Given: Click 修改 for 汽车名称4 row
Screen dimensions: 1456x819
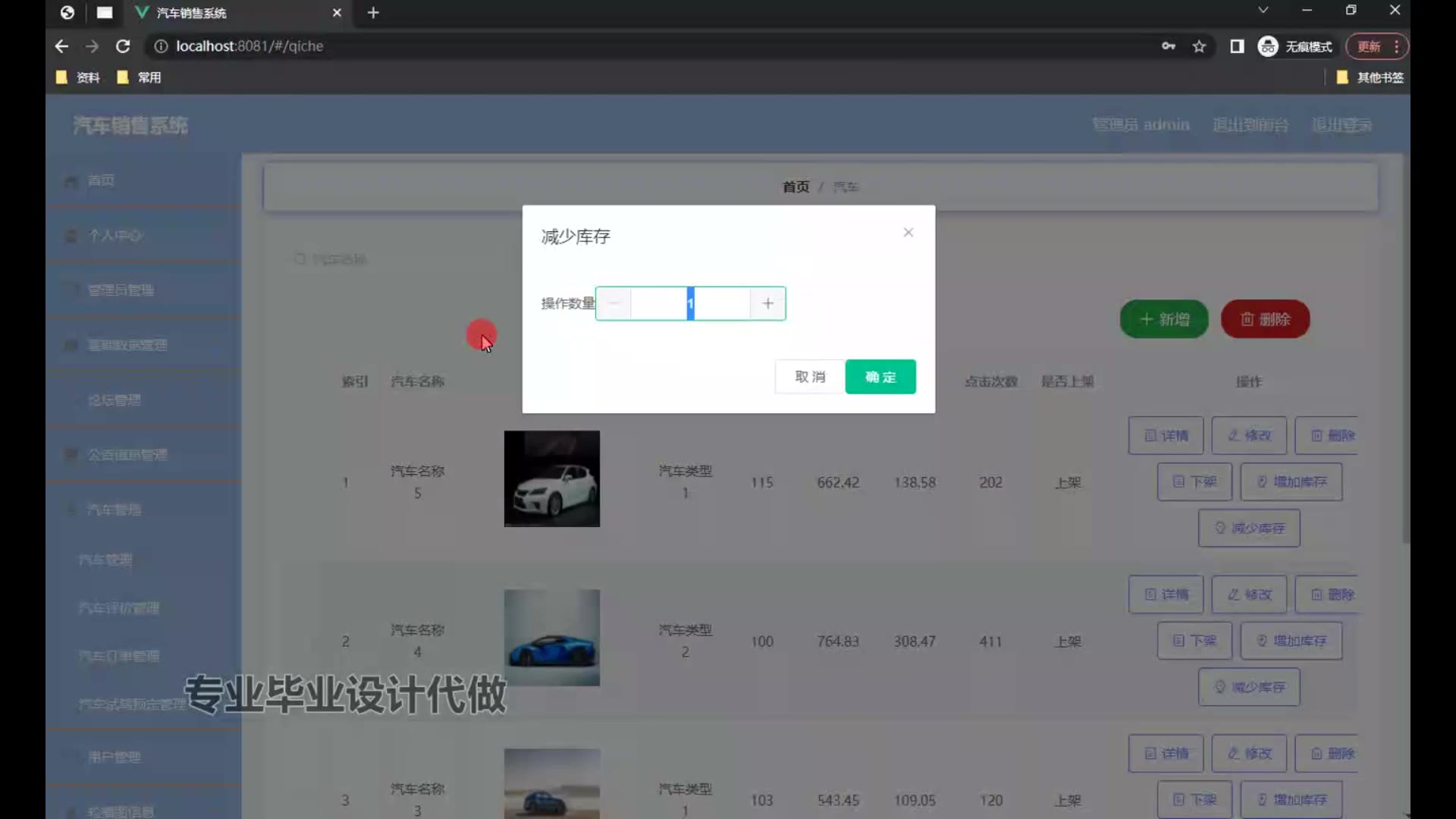Looking at the screenshot, I should (x=1249, y=595).
